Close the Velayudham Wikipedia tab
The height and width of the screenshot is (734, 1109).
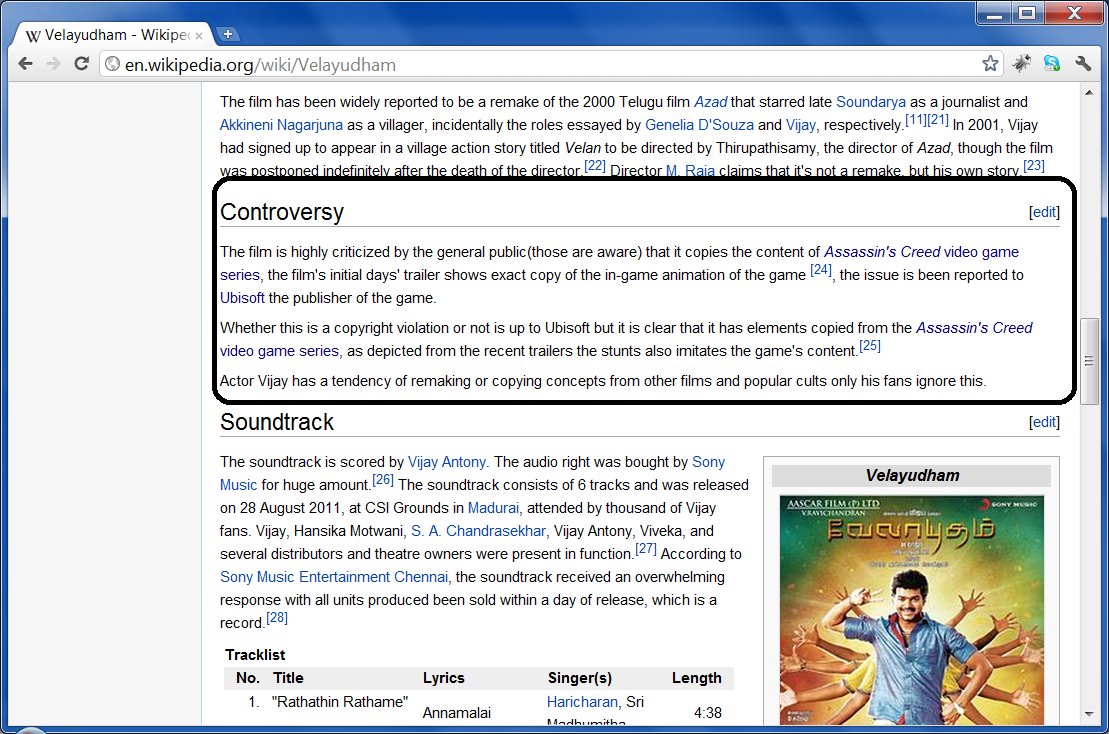199,35
